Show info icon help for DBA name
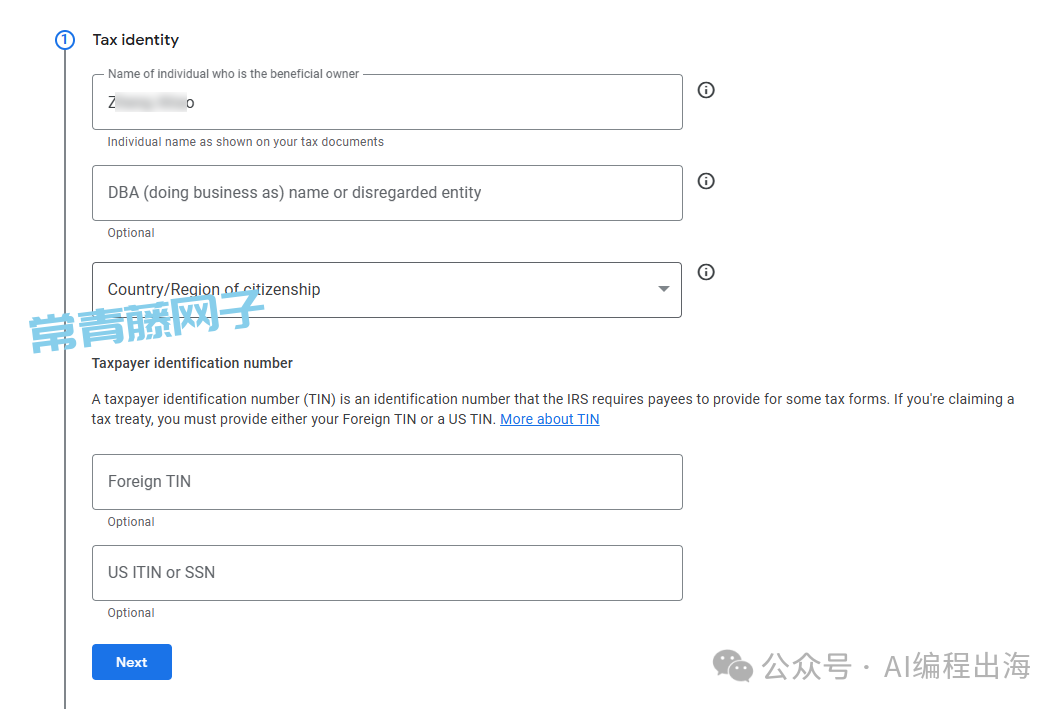1064x709 pixels. (x=706, y=181)
